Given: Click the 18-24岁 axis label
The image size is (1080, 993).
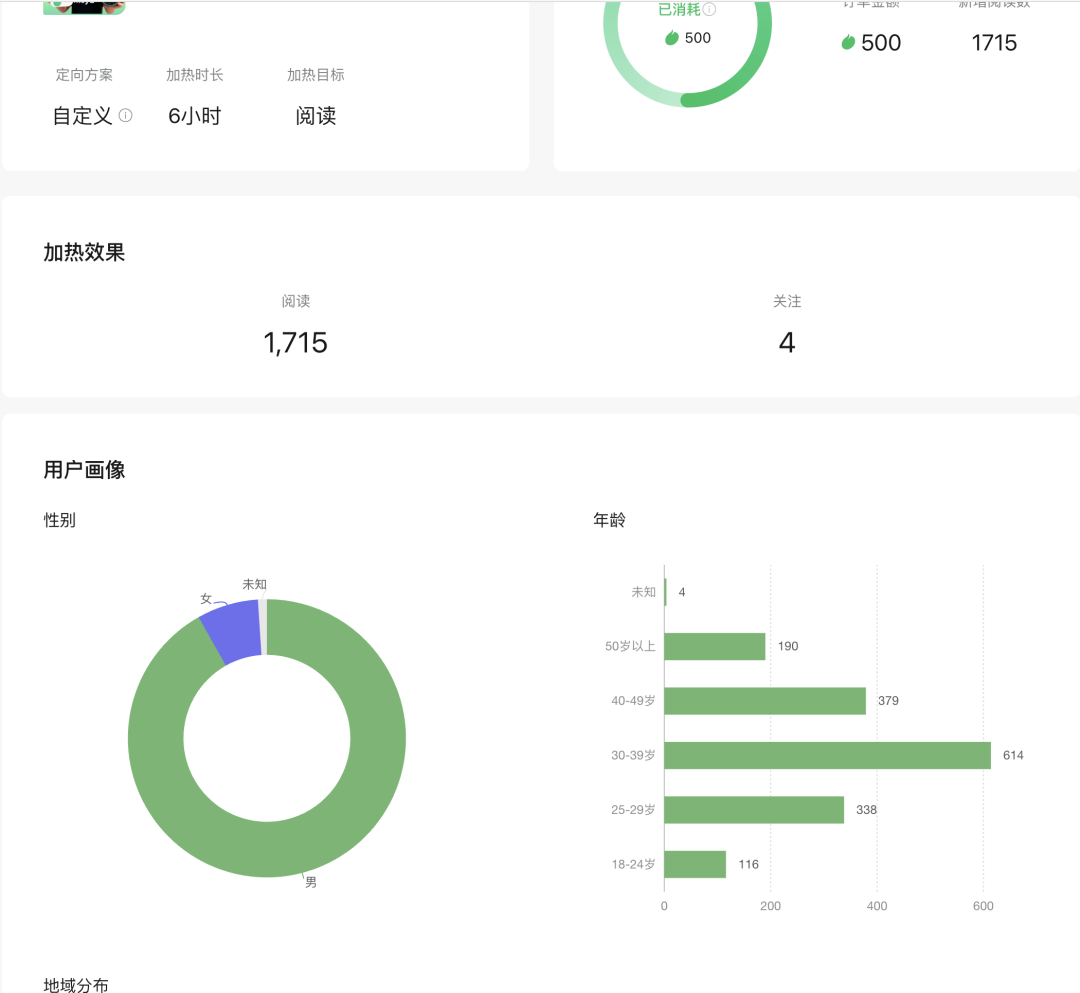Looking at the screenshot, I should 633,864.
